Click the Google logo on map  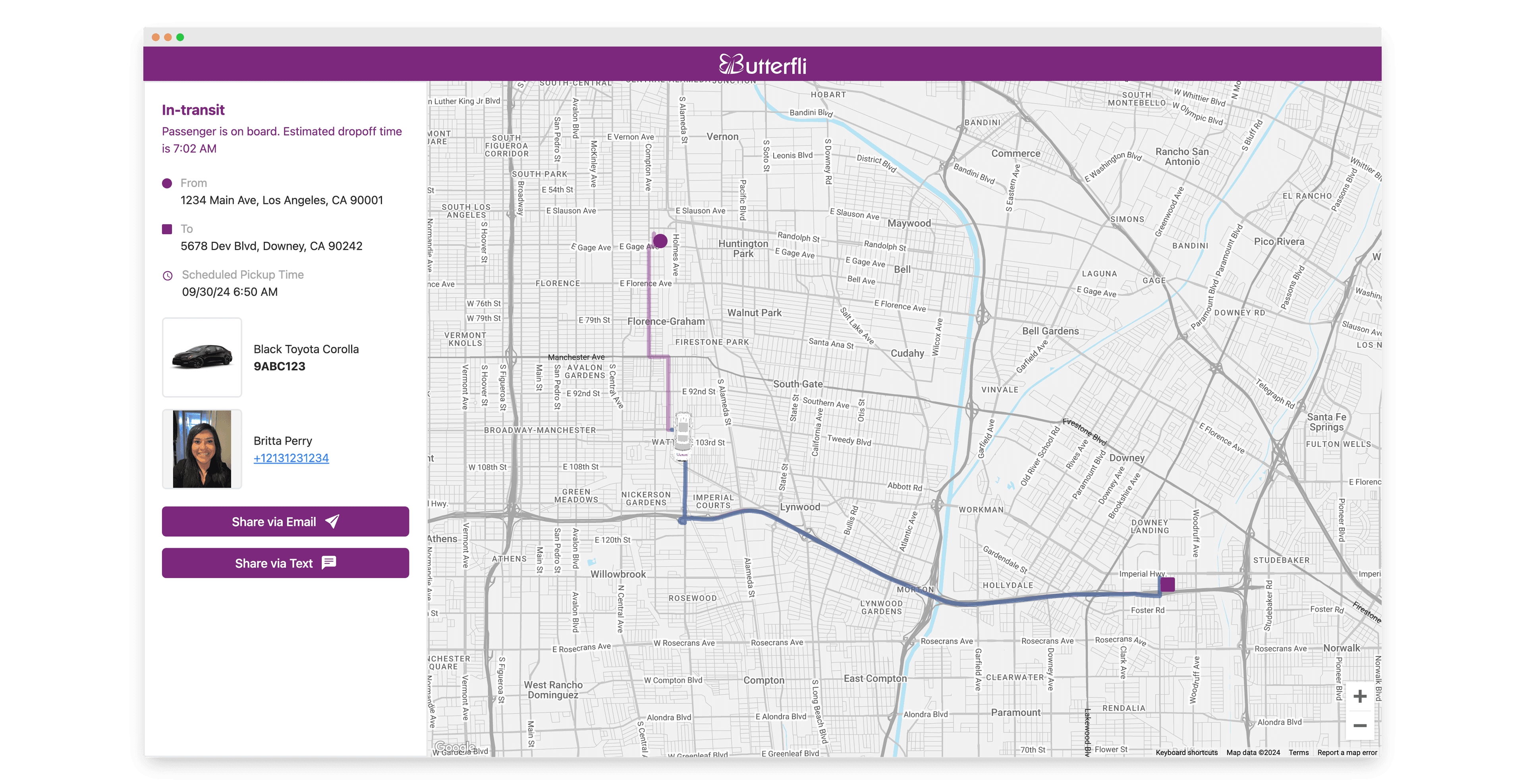coord(455,747)
